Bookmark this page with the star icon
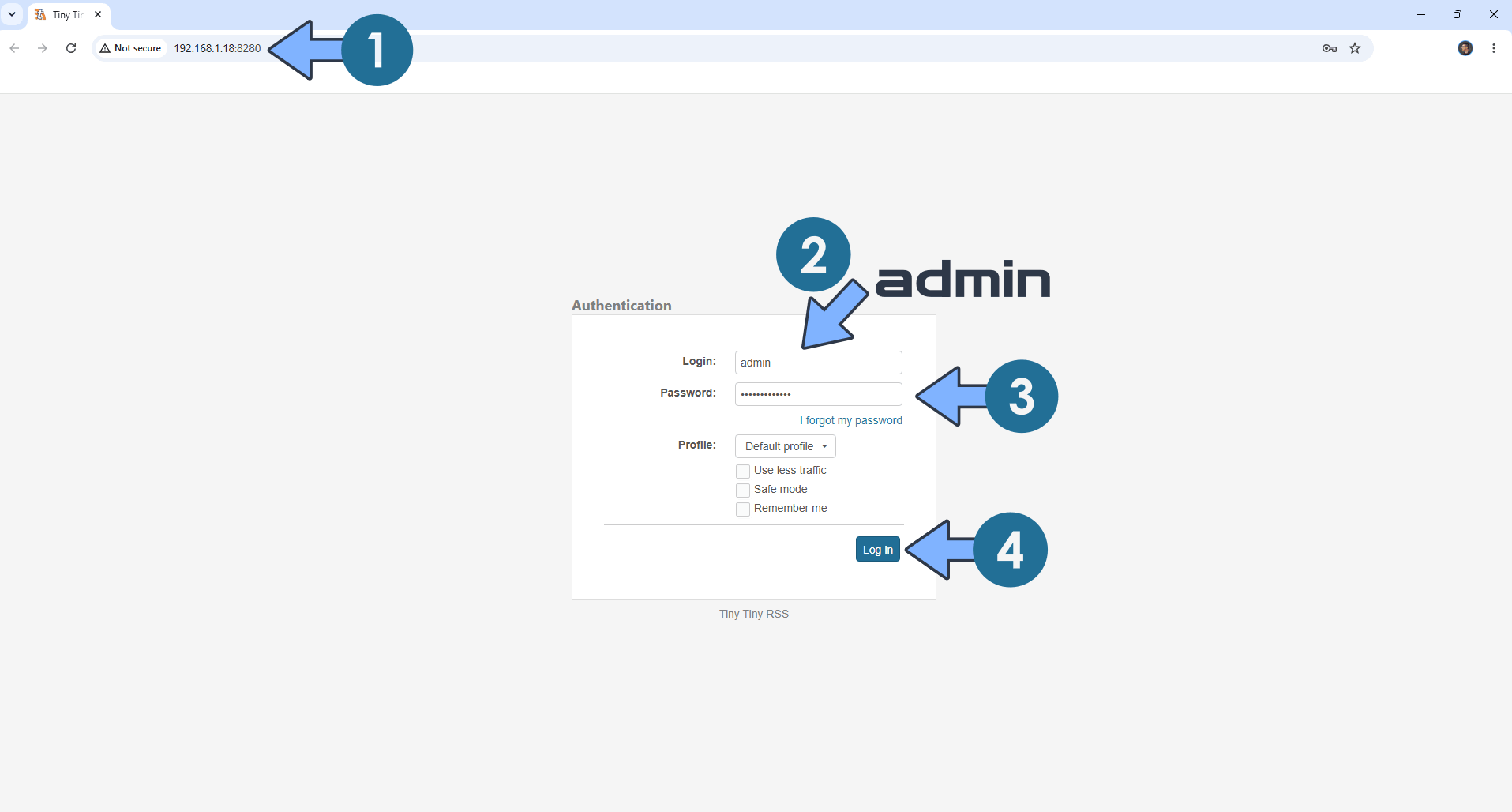The image size is (1512, 812). [x=1355, y=48]
